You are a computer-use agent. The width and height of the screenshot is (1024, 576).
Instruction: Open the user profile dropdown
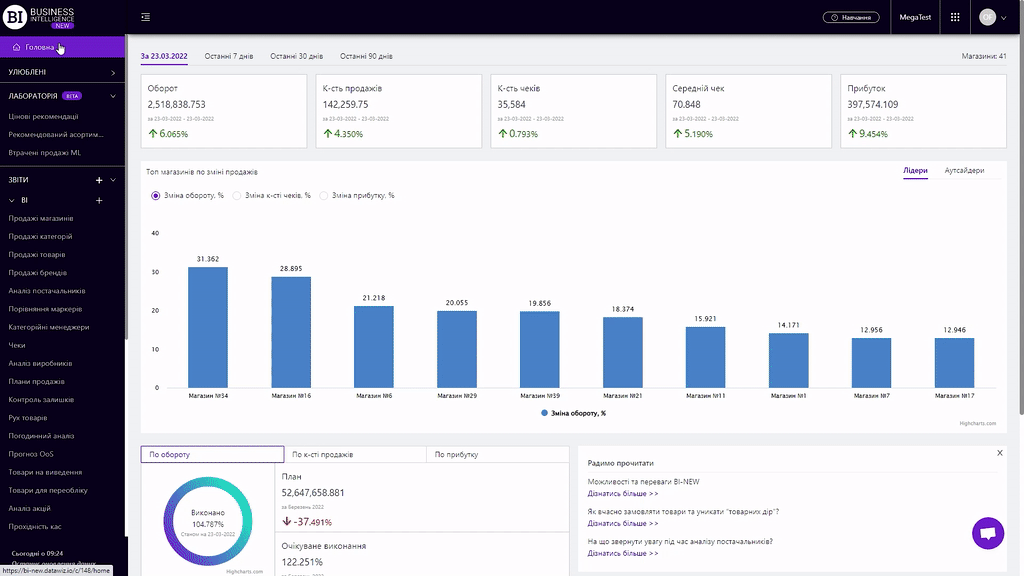991,17
